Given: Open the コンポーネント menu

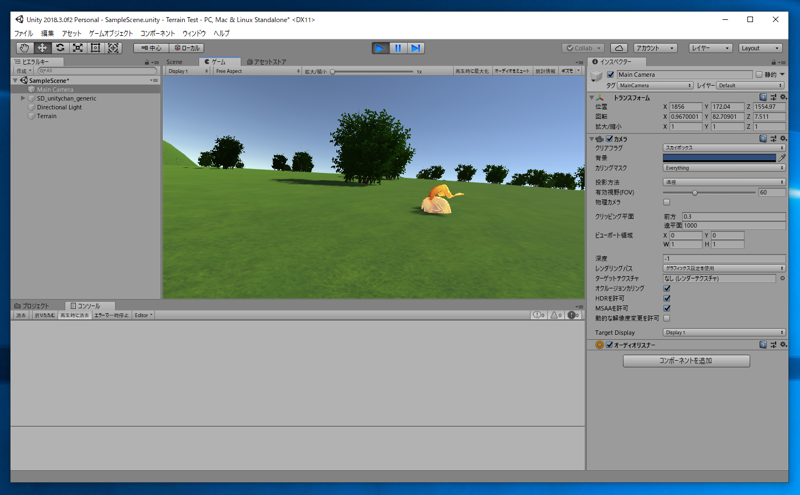Looking at the screenshot, I should [158, 33].
